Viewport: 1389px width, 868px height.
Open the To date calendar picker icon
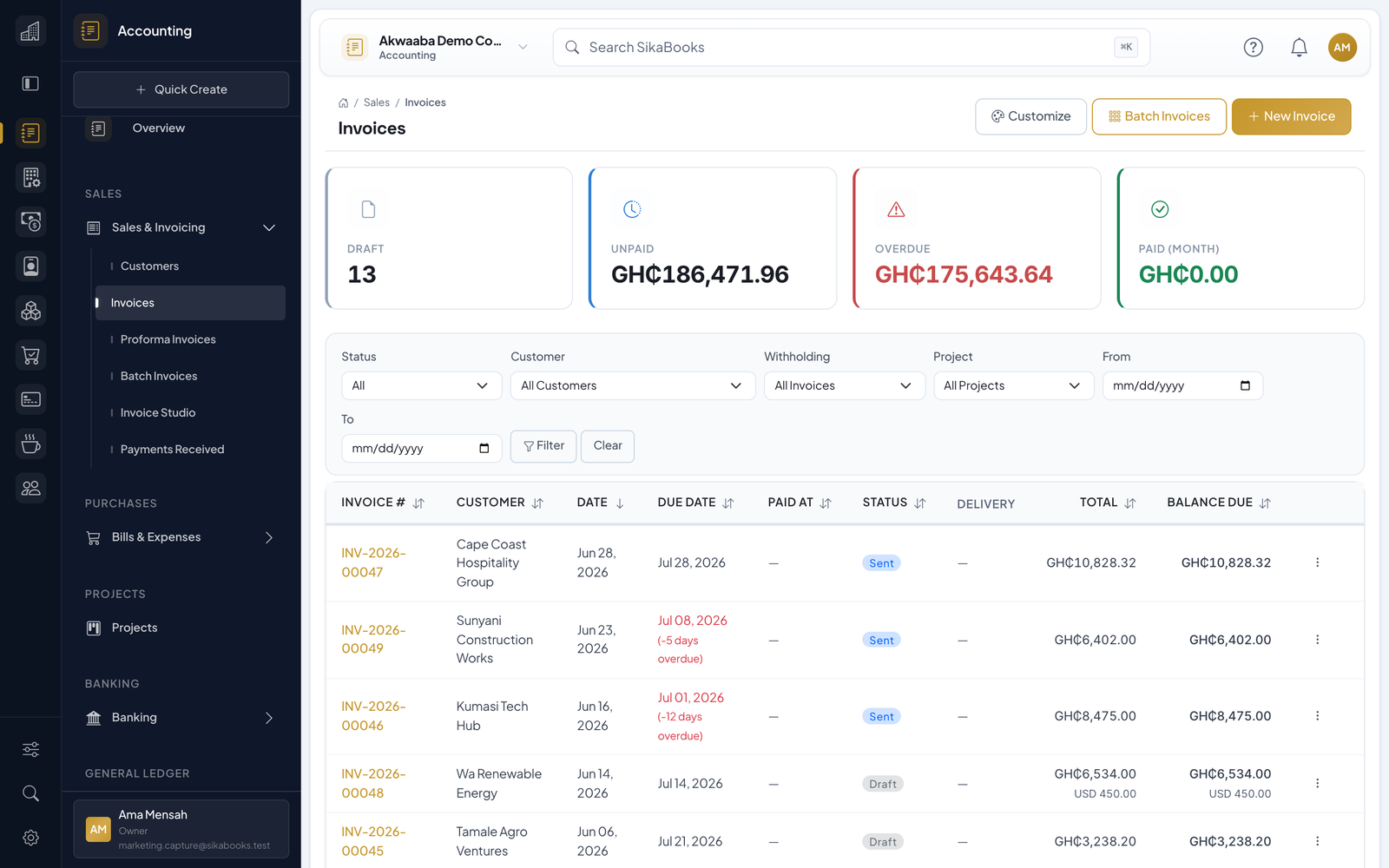pos(484,448)
